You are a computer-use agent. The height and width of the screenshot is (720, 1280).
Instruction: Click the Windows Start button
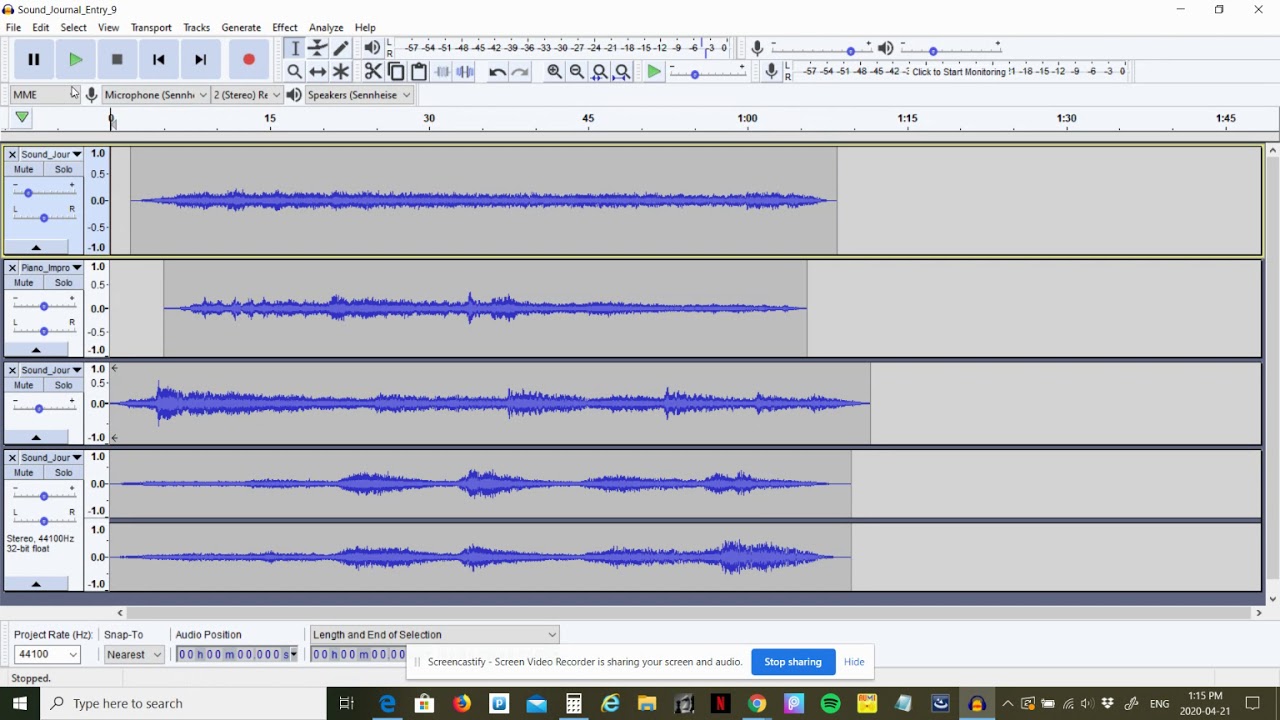(20, 704)
